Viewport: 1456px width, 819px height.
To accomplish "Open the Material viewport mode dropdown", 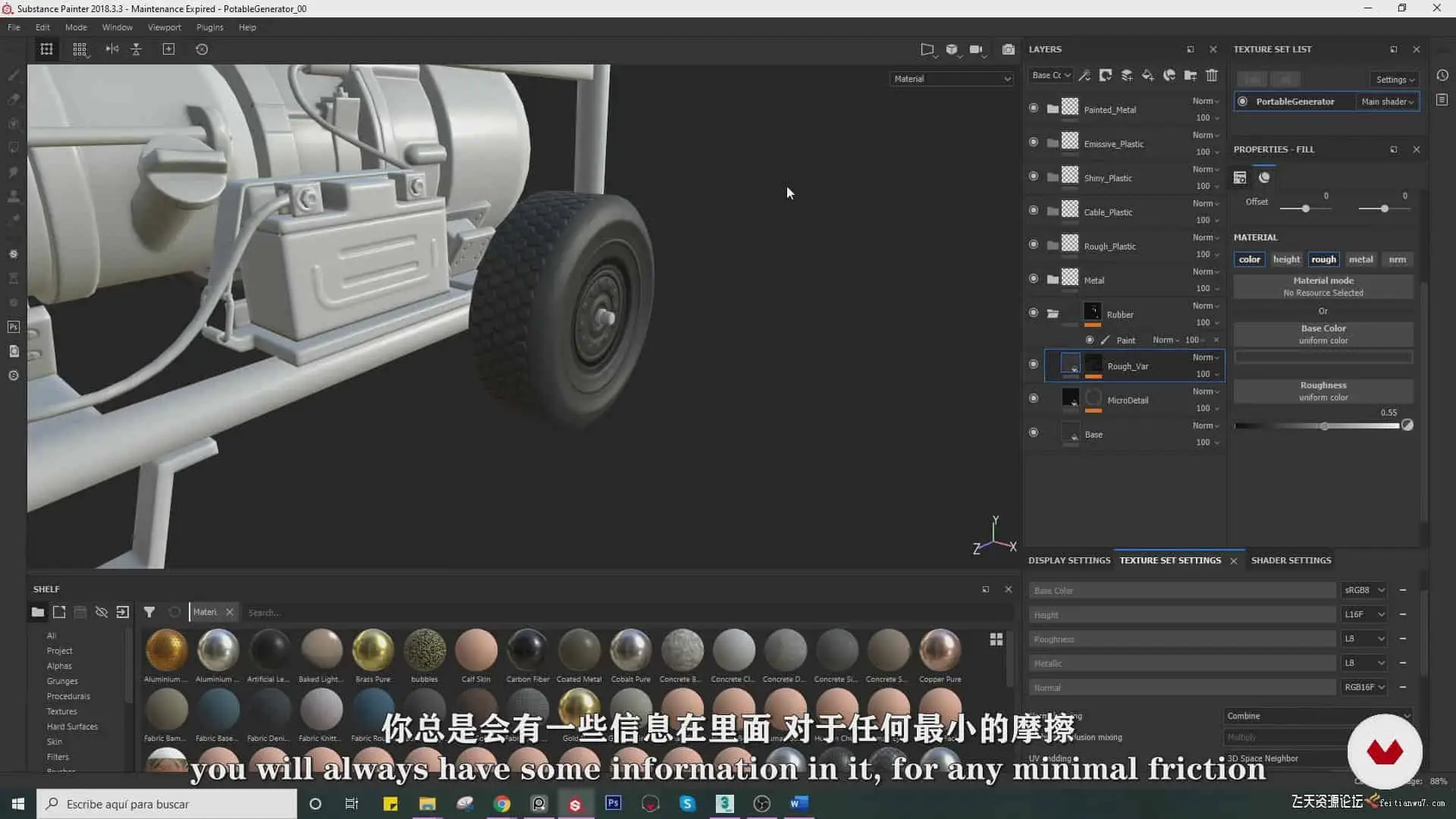I will click(952, 79).
